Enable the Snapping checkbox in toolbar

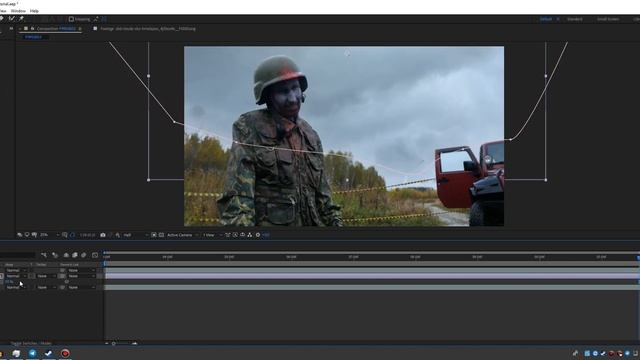(x=71, y=19)
